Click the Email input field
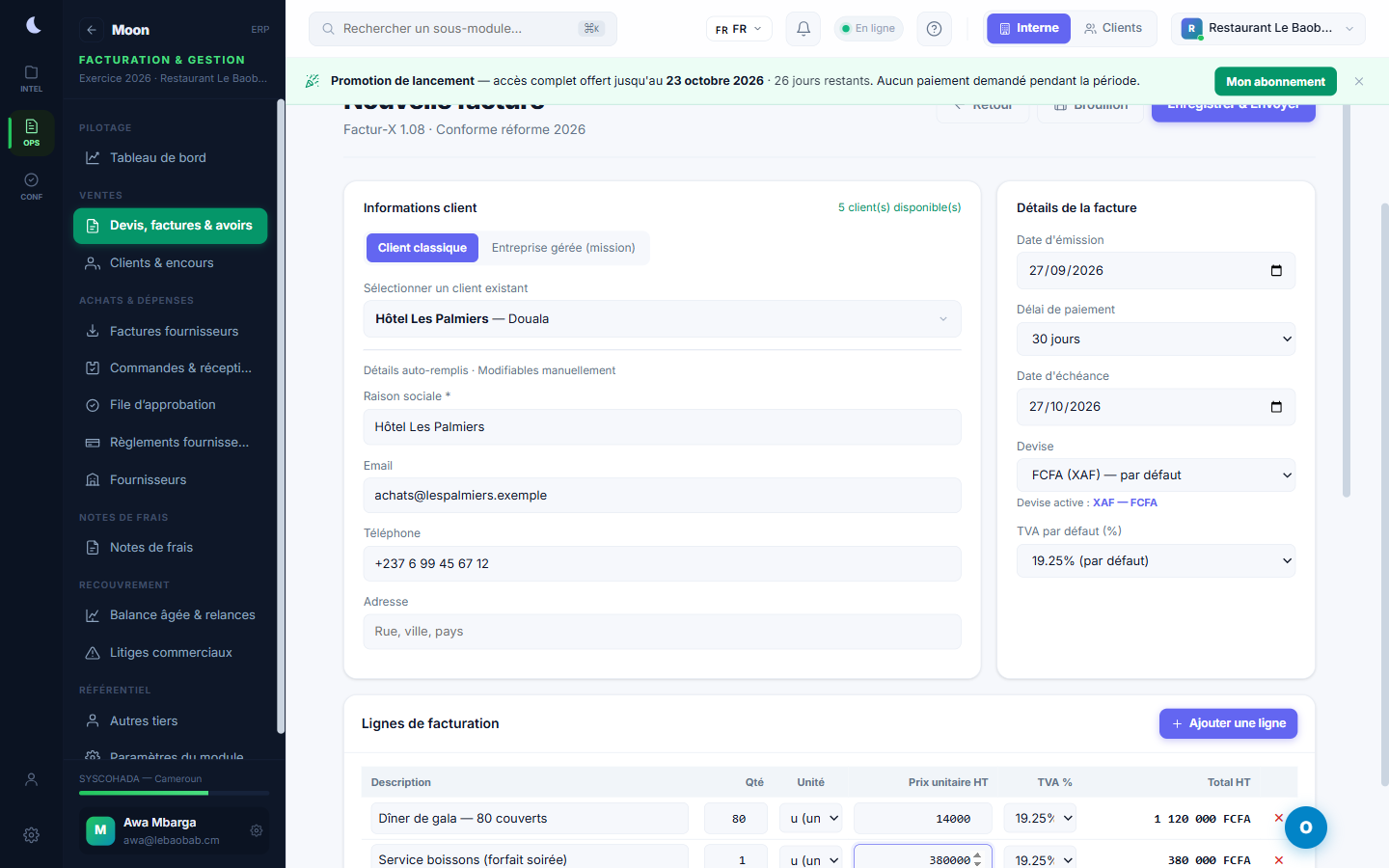Image resolution: width=1389 pixels, height=868 pixels. [662, 496]
